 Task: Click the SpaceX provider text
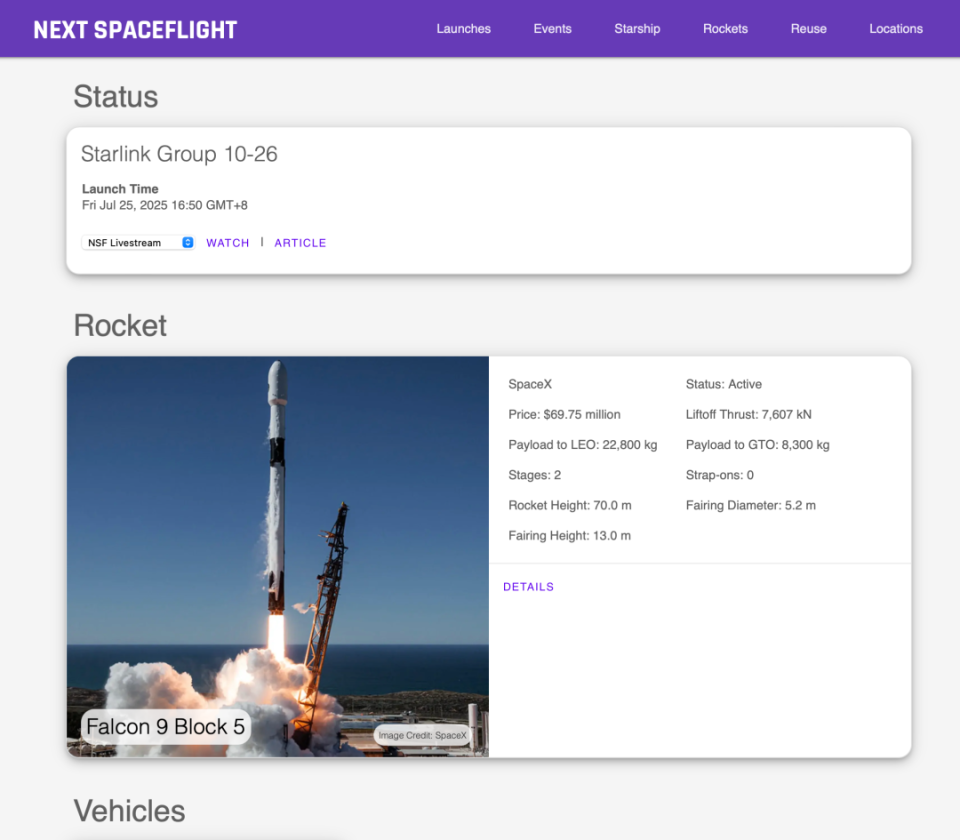point(530,384)
